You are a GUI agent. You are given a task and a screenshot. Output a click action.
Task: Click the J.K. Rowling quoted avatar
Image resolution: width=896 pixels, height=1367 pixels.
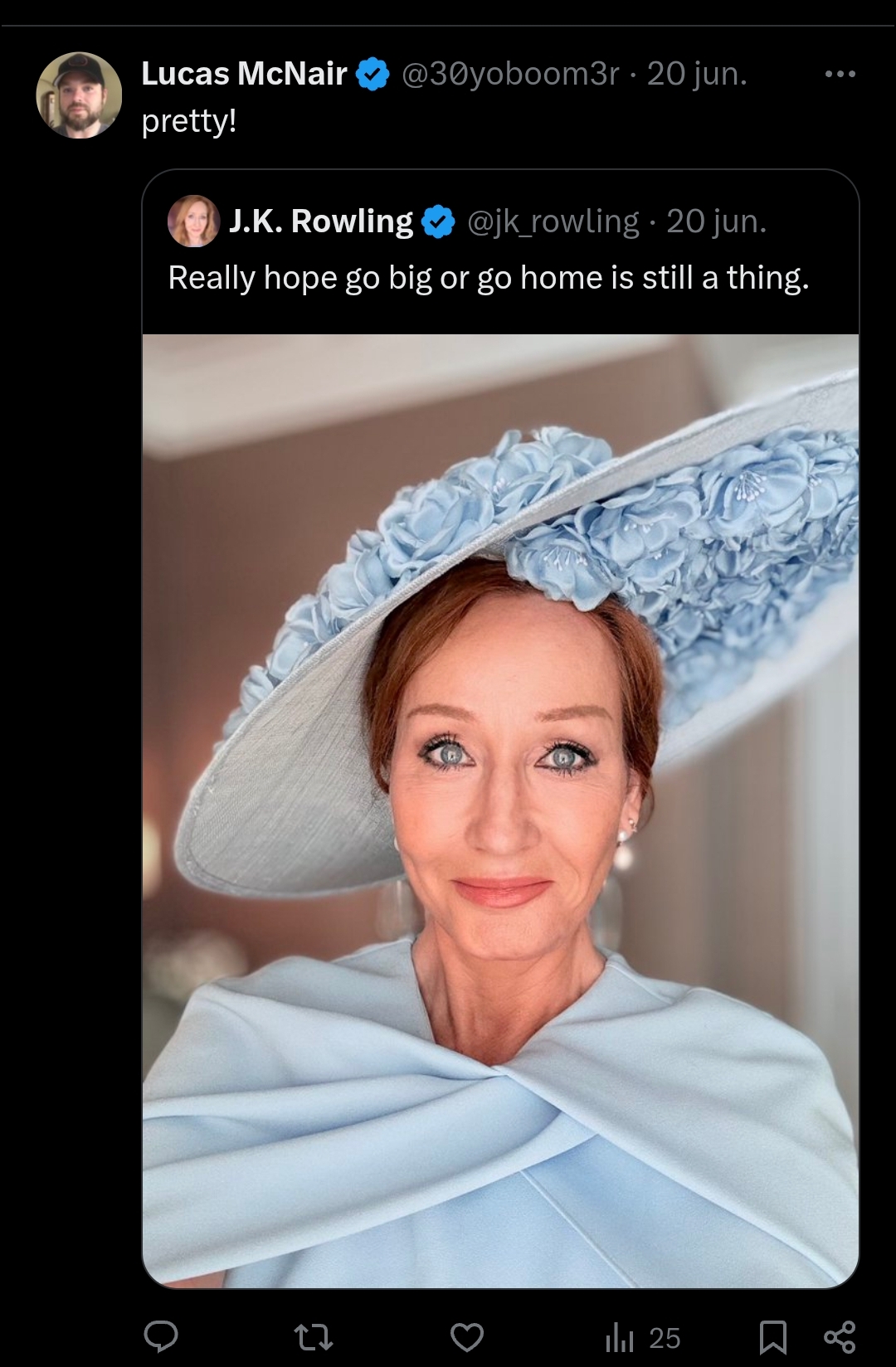pos(194,221)
